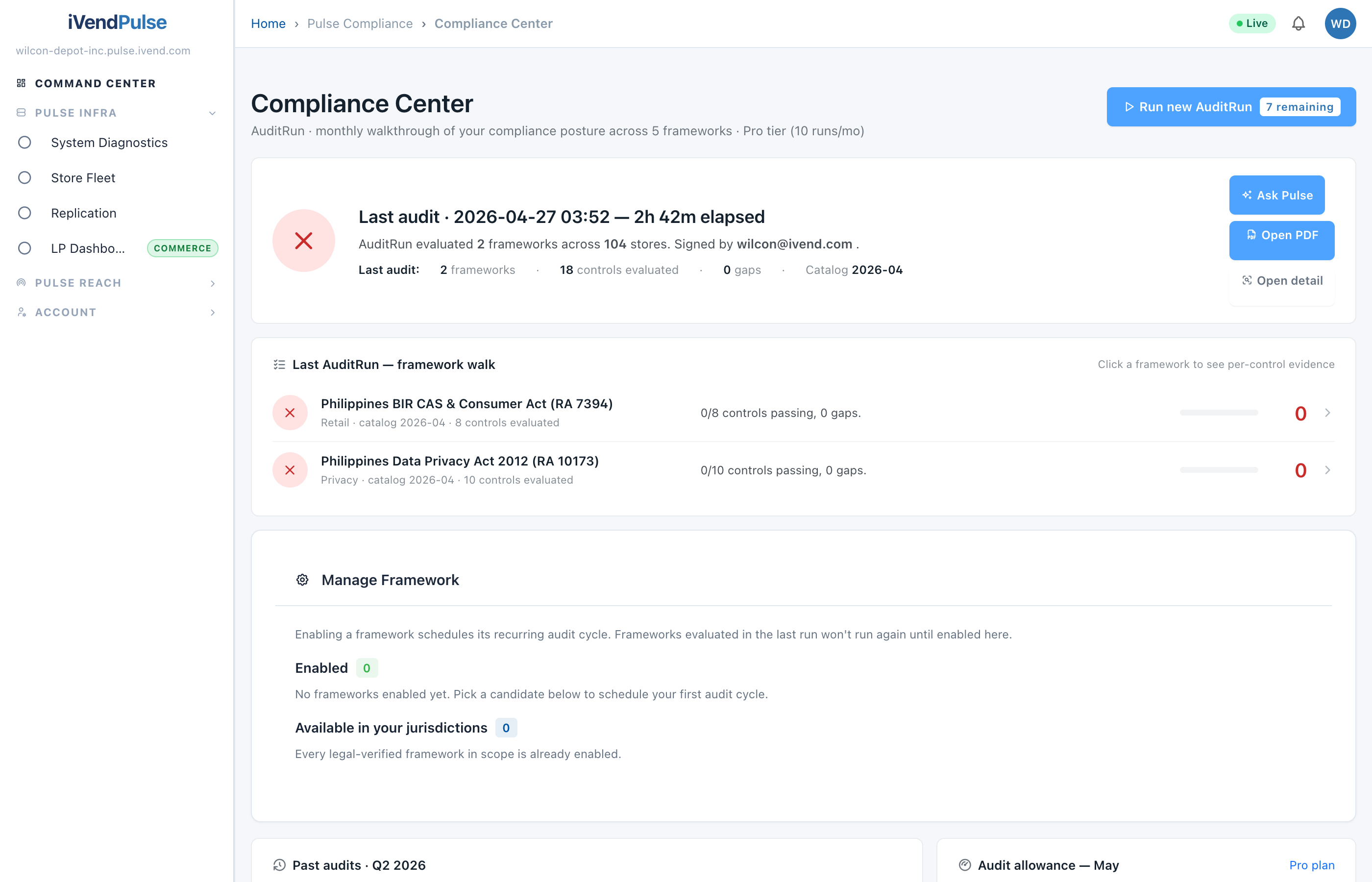Click the Pulse Infra server icon
1372x882 pixels.
[21, 112]
